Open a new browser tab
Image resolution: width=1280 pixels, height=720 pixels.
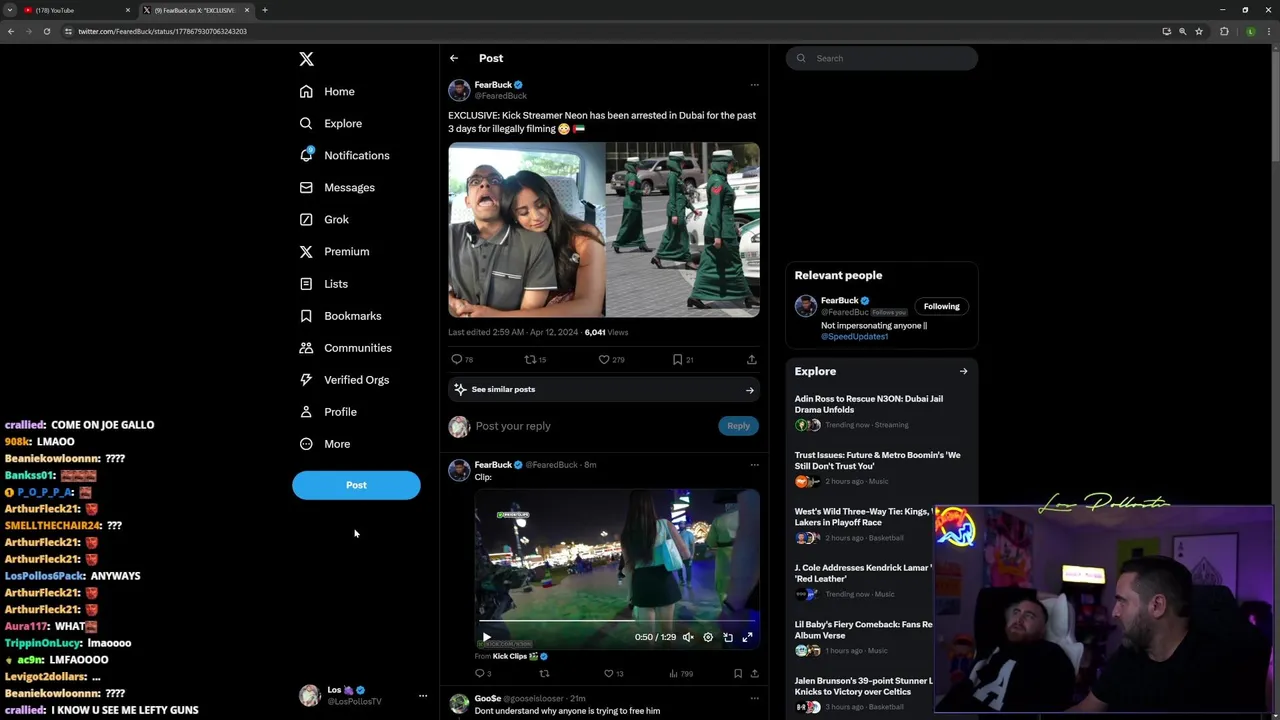(264, 10)
